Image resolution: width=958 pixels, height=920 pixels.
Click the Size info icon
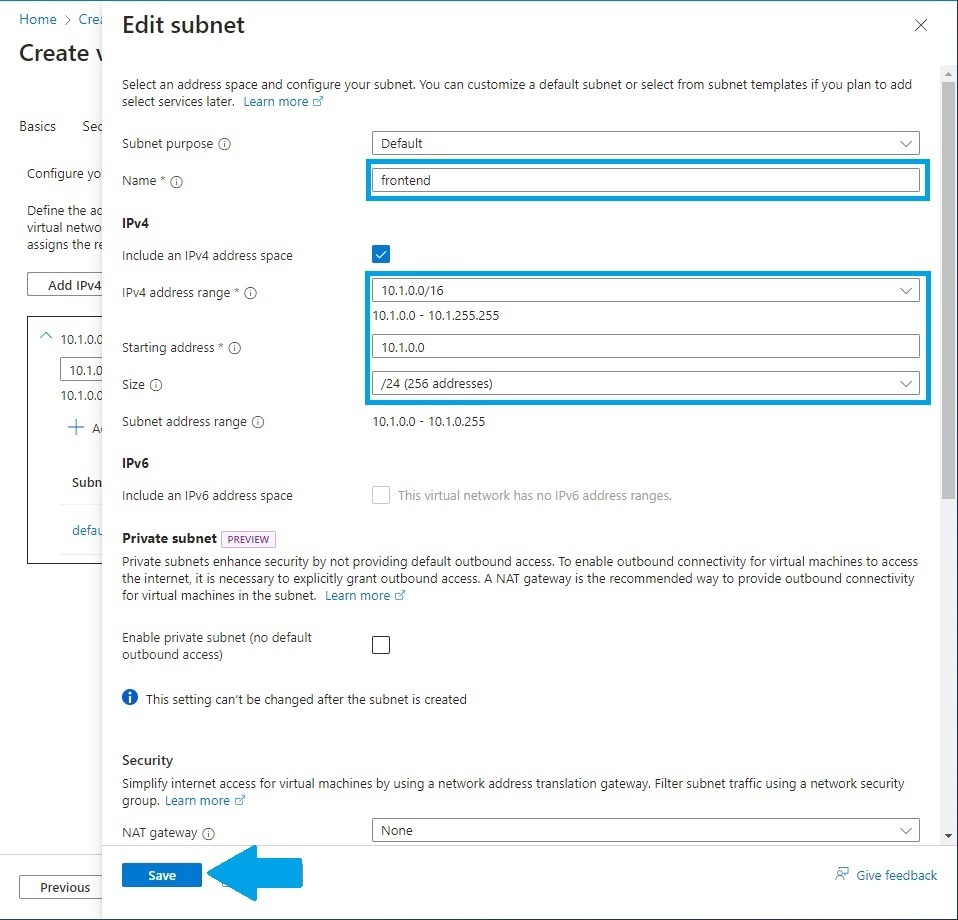point(156,385)
